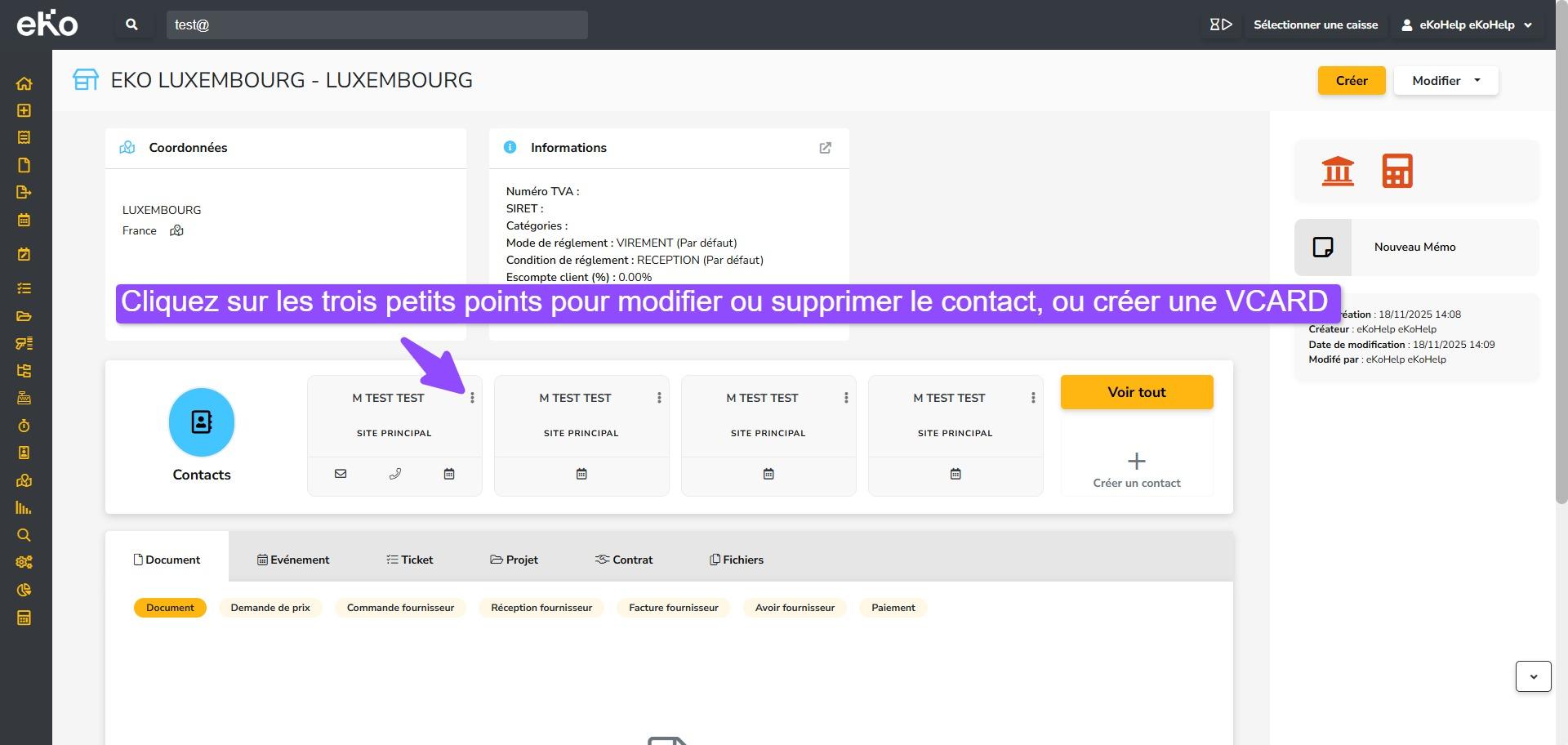Open the orange calculator icon
The width and height of the screenshot is (1568, 745).
click(x=1396, y=171)
